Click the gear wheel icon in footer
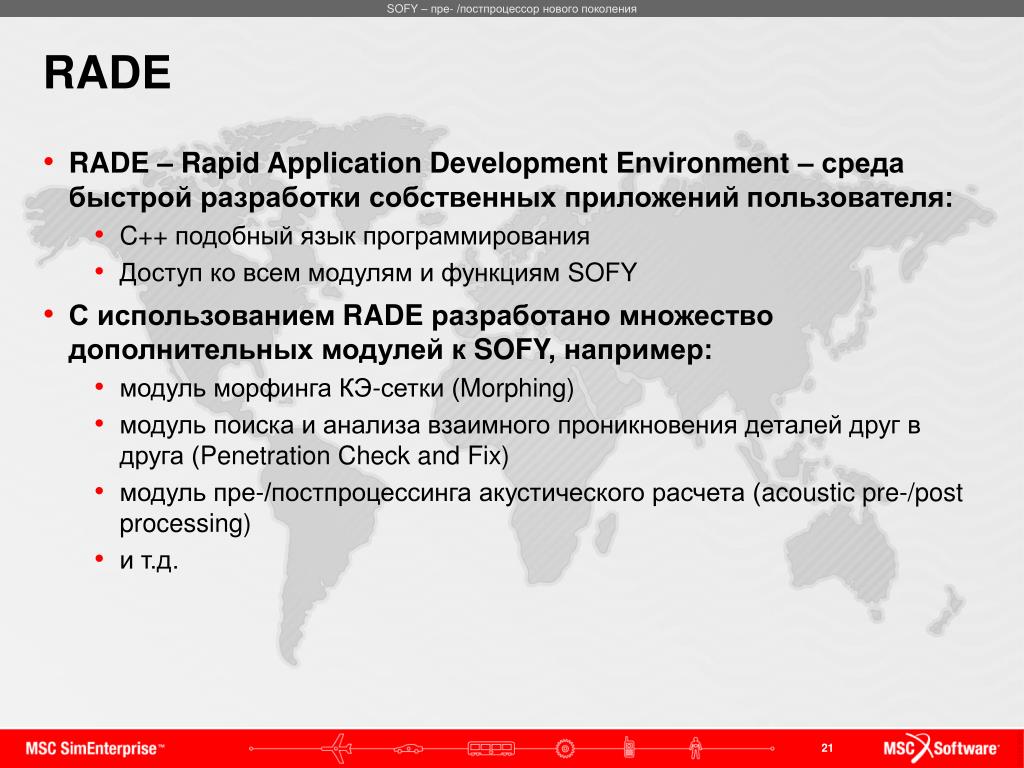1024x768 pixels. (565, 748)
